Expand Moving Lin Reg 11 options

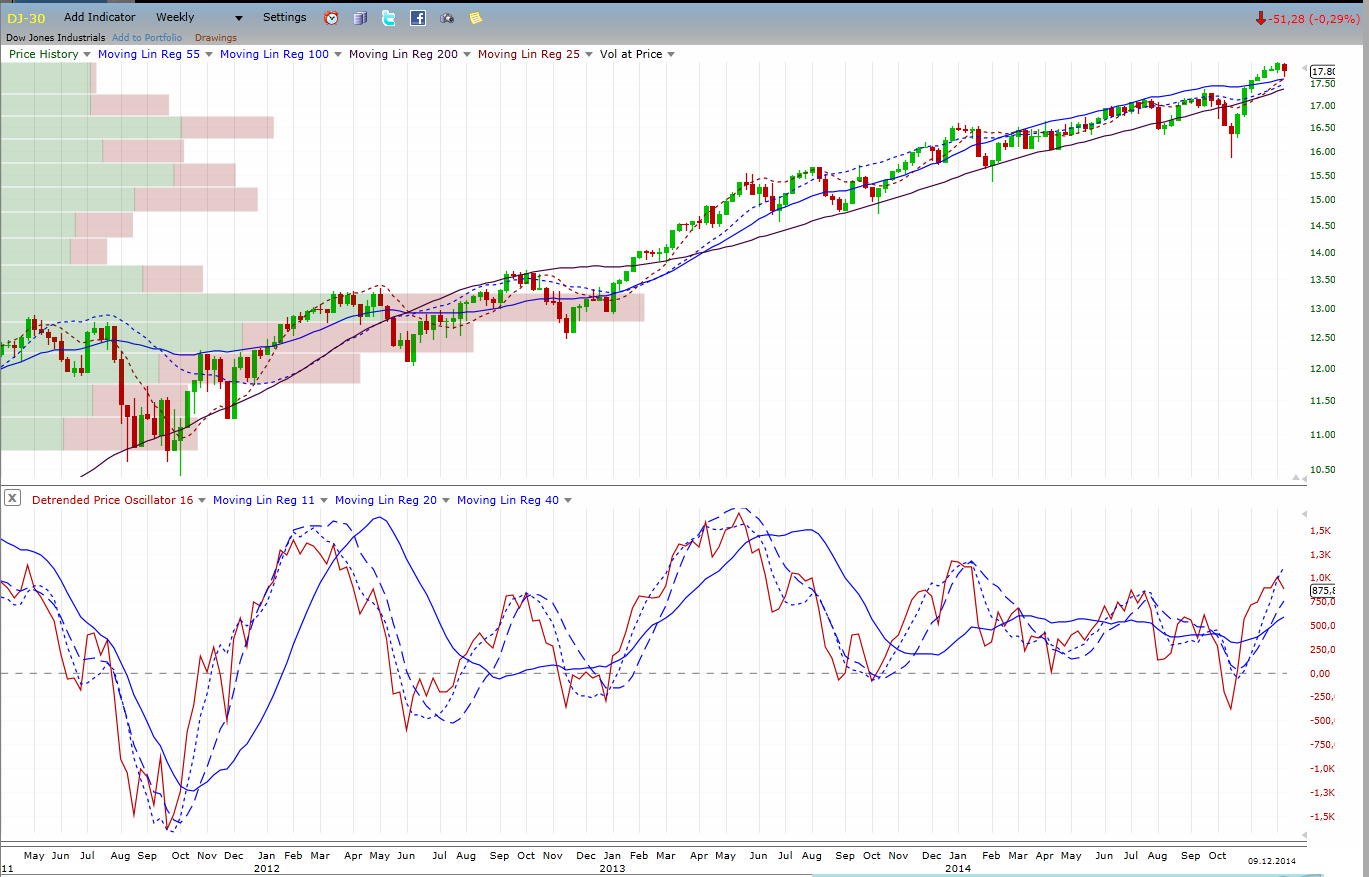pos(325,500)
